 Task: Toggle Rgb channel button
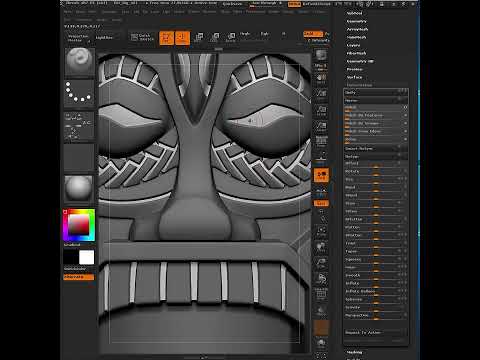click(264, 34)
